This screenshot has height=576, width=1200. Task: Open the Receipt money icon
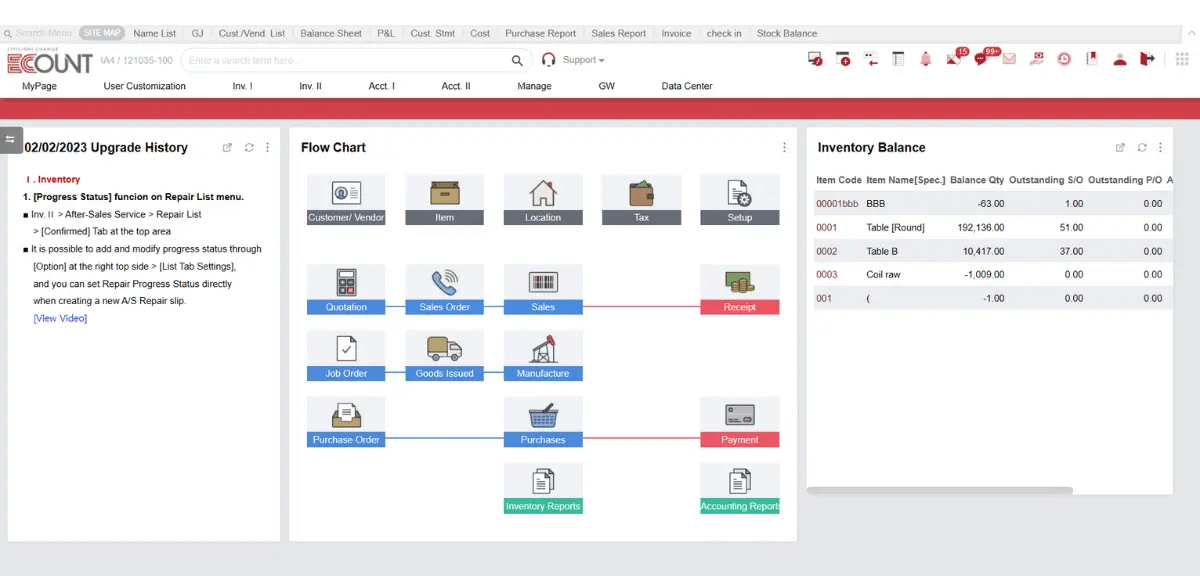[x=740, y=290]
